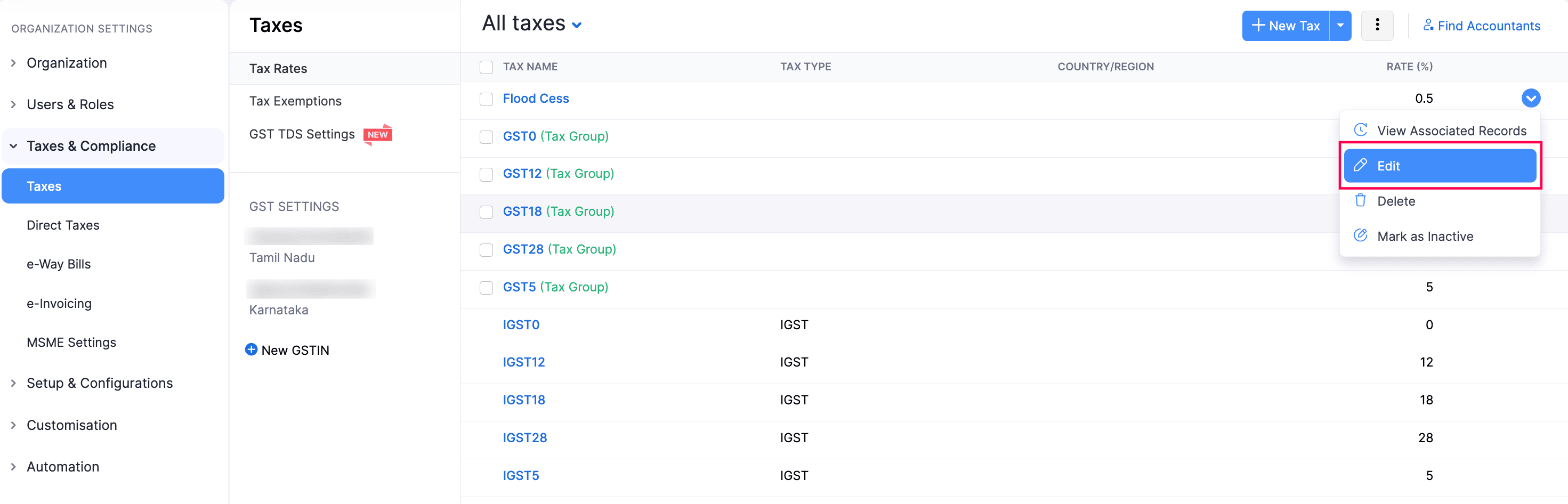1568x504 pixels.
Task: Check the Flood Cess row checkbox
Action: point(486,99)
